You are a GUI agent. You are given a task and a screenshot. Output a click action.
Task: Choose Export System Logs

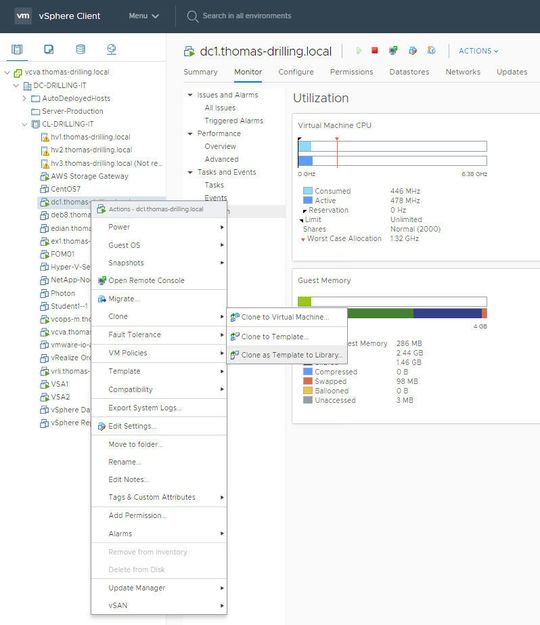tap(159, 408)
